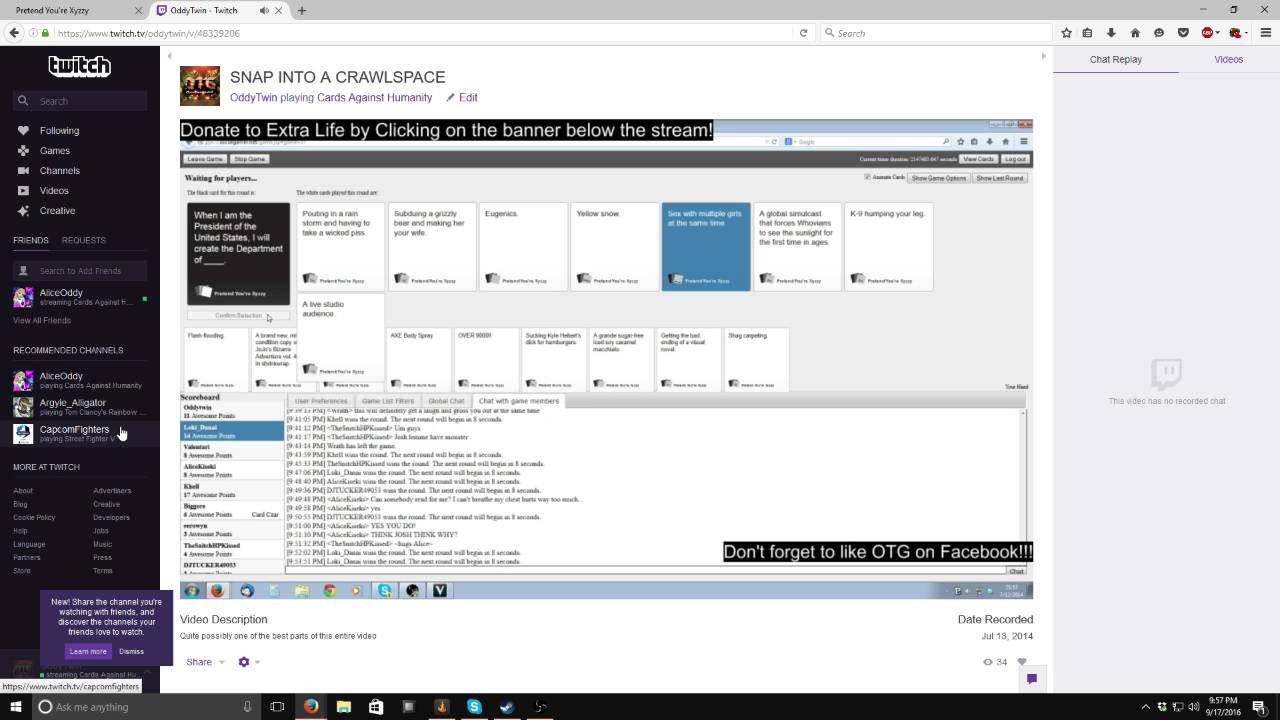Click the Pocket toolbar icon
Image resolution: width=1280 pixels, height=720 pixels.
[1183, 33]
